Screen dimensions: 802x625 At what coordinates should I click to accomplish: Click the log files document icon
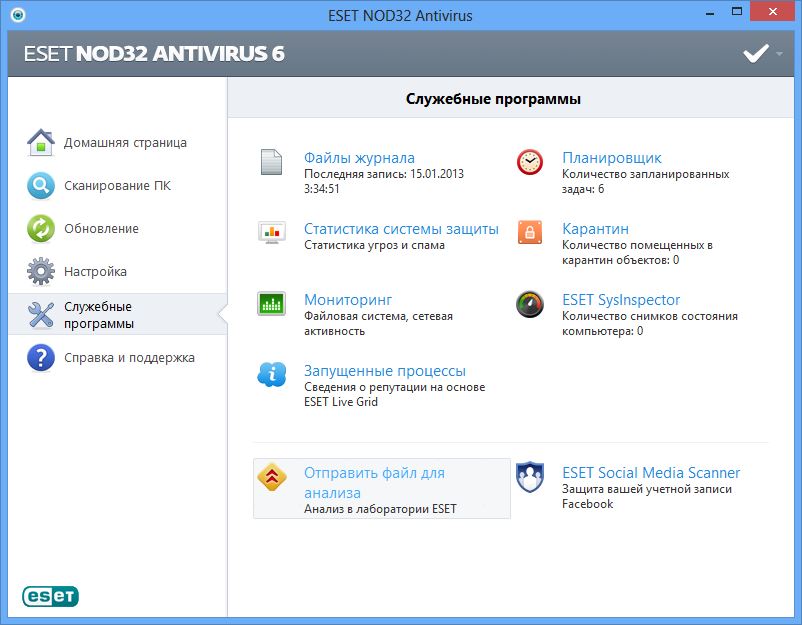click(x=271, y=162)
